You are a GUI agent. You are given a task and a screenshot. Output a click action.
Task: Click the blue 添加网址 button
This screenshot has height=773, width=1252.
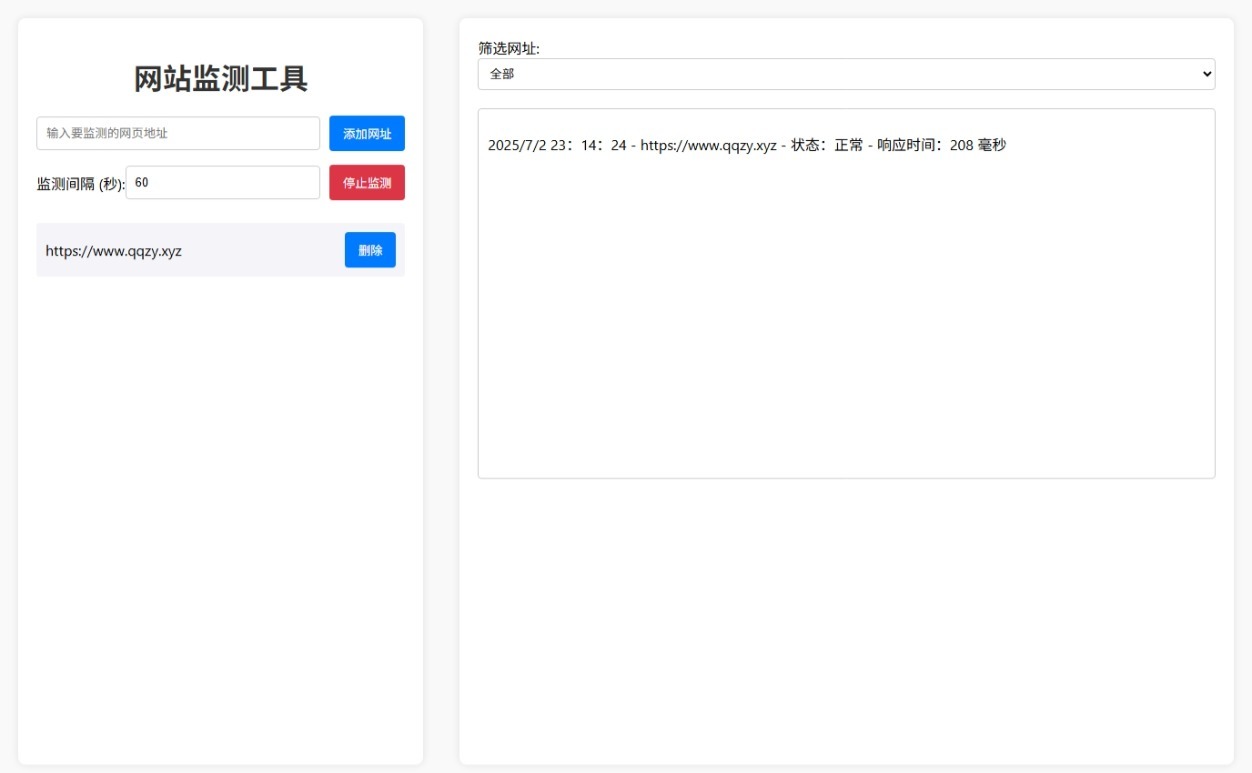tap(366, 133)
